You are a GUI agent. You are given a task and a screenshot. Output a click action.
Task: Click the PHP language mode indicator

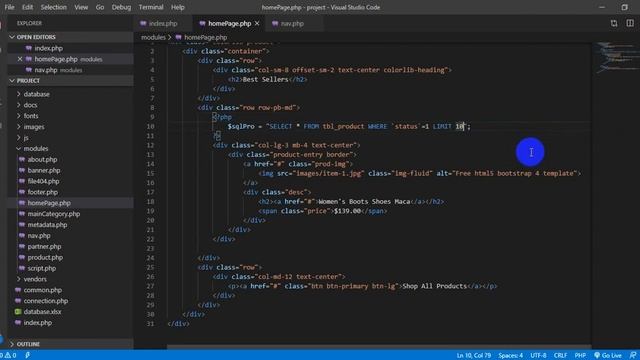[x=580, y=356]
